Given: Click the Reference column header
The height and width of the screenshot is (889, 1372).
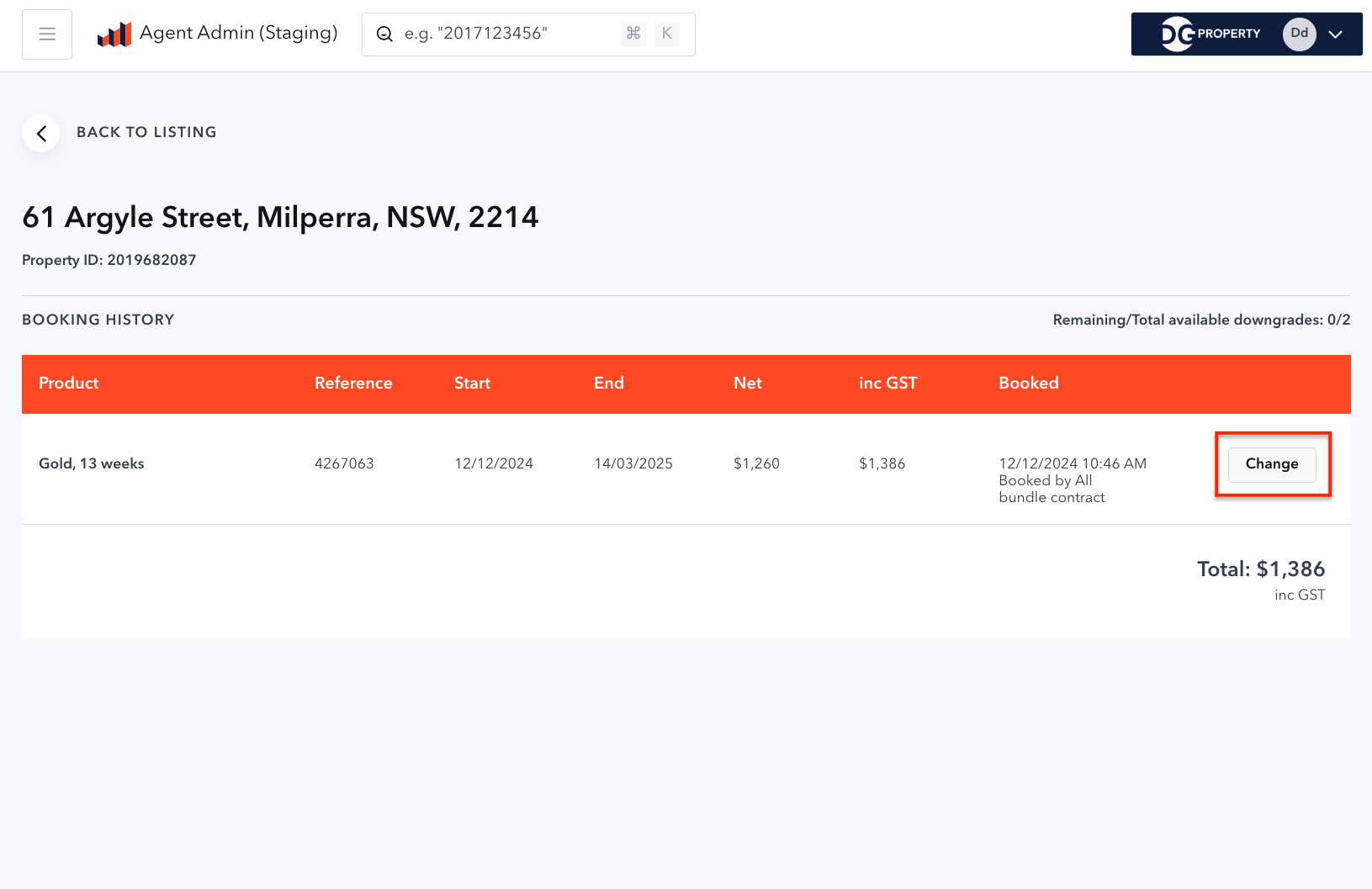Looking at the screenshot, I should [x=353, y=384].
